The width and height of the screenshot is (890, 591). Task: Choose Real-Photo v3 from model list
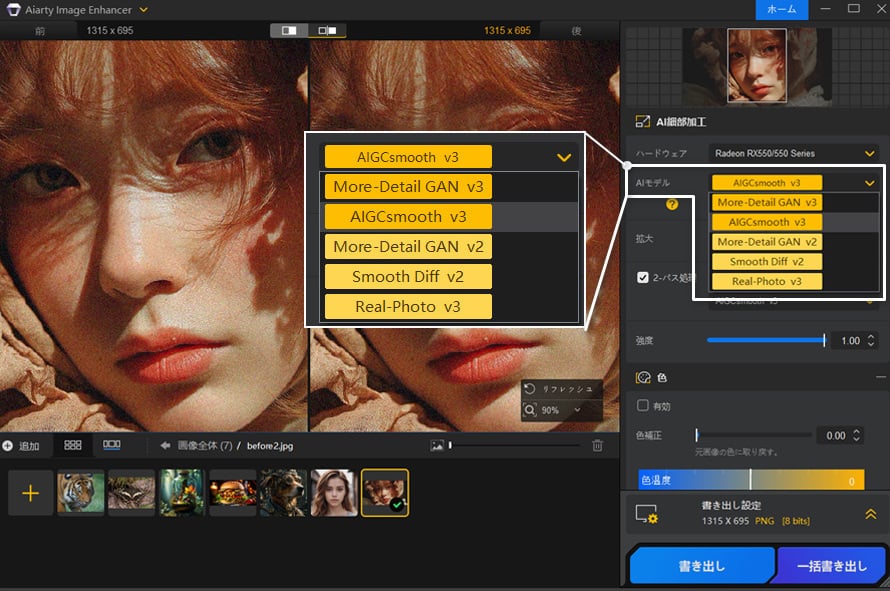(x=767, y=281)
